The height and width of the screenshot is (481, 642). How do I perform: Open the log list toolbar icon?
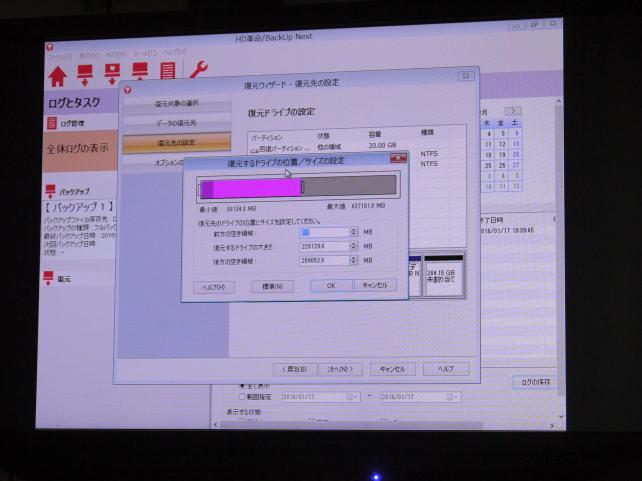click(167, 70)
